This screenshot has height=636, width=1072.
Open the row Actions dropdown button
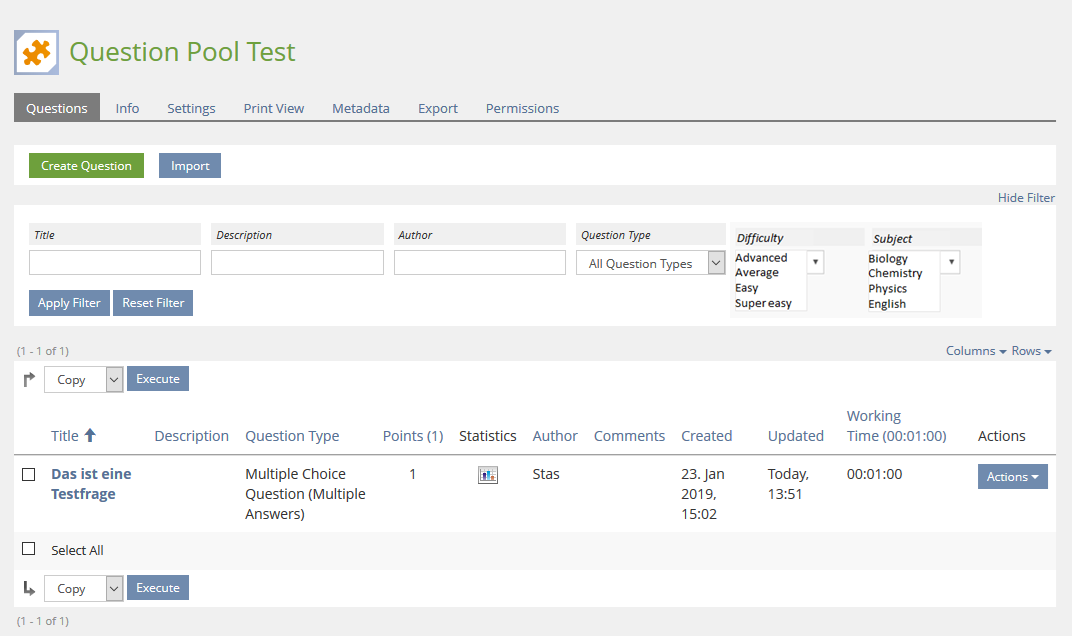click(x=1012, y=477)
